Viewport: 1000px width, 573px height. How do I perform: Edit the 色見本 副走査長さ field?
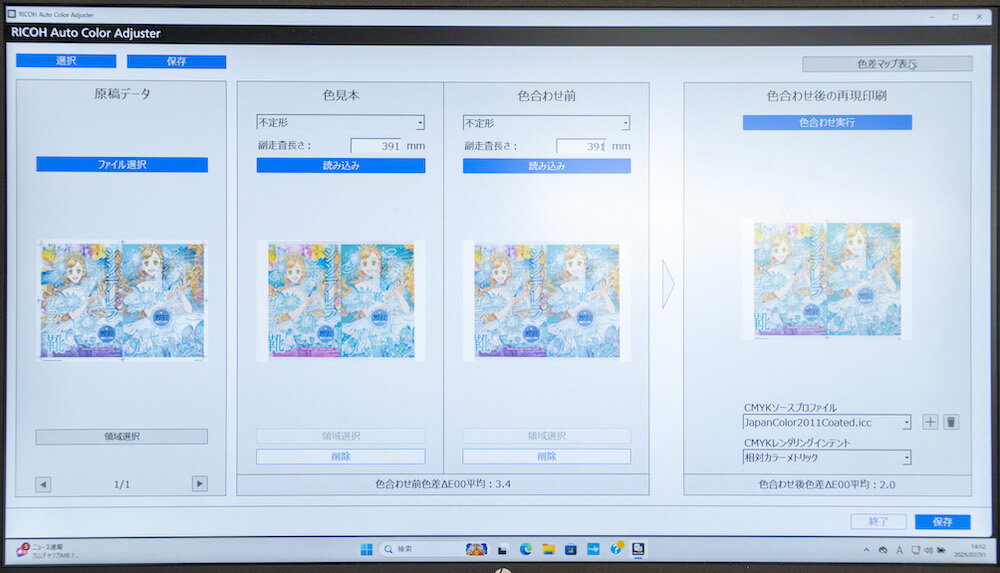click(376, 146)
